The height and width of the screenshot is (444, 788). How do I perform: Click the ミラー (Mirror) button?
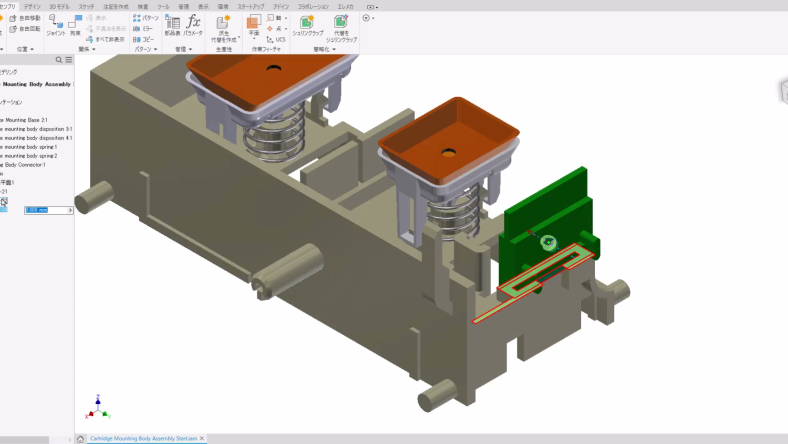tap(145, 29)
